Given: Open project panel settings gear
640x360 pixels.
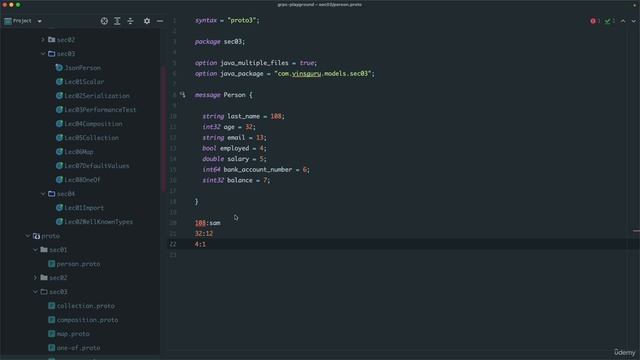Looking at the screenshot, I should pos(147,21).
